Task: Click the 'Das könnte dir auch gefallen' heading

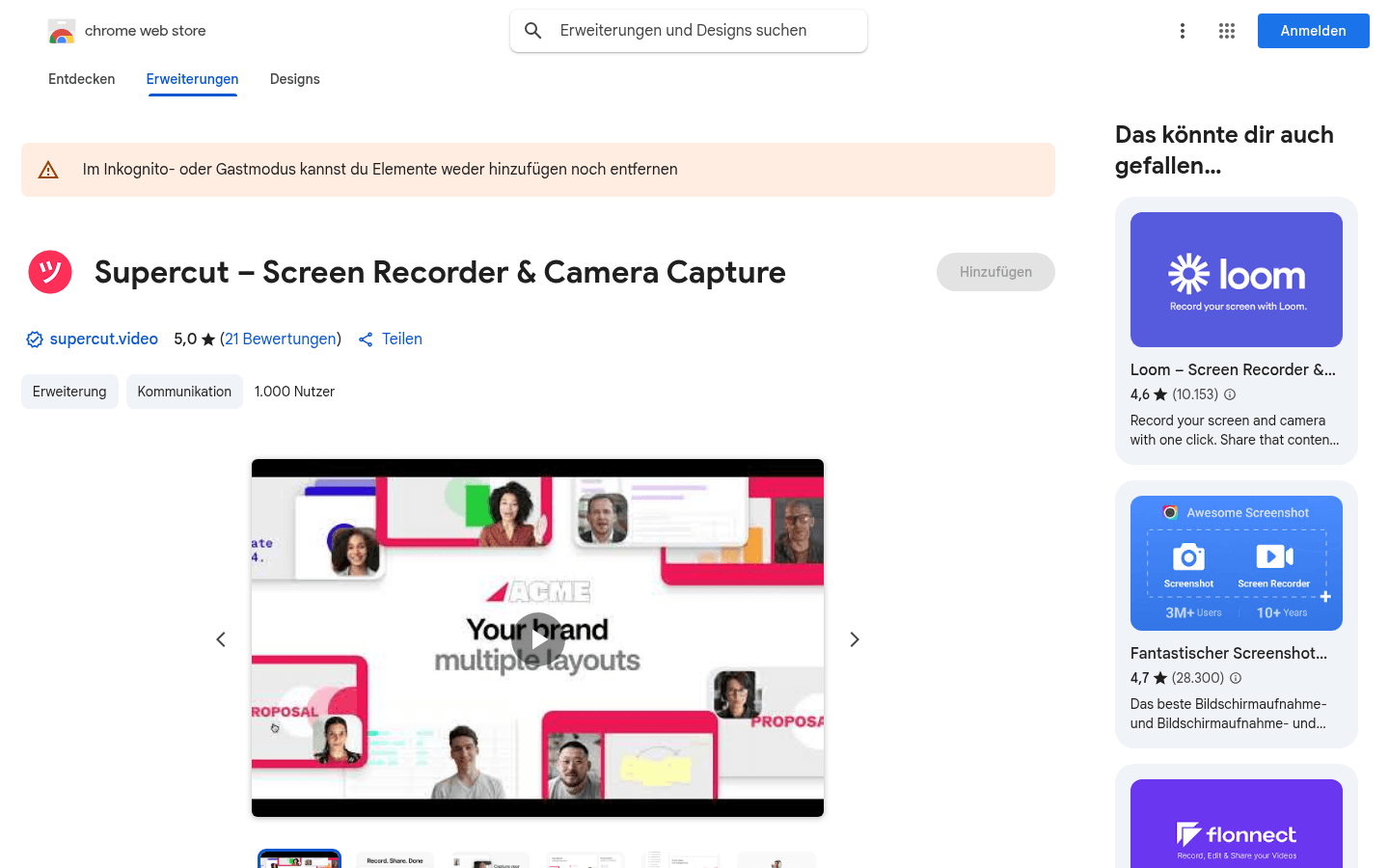Action: pyautogui.click(x=1224, y=149)
